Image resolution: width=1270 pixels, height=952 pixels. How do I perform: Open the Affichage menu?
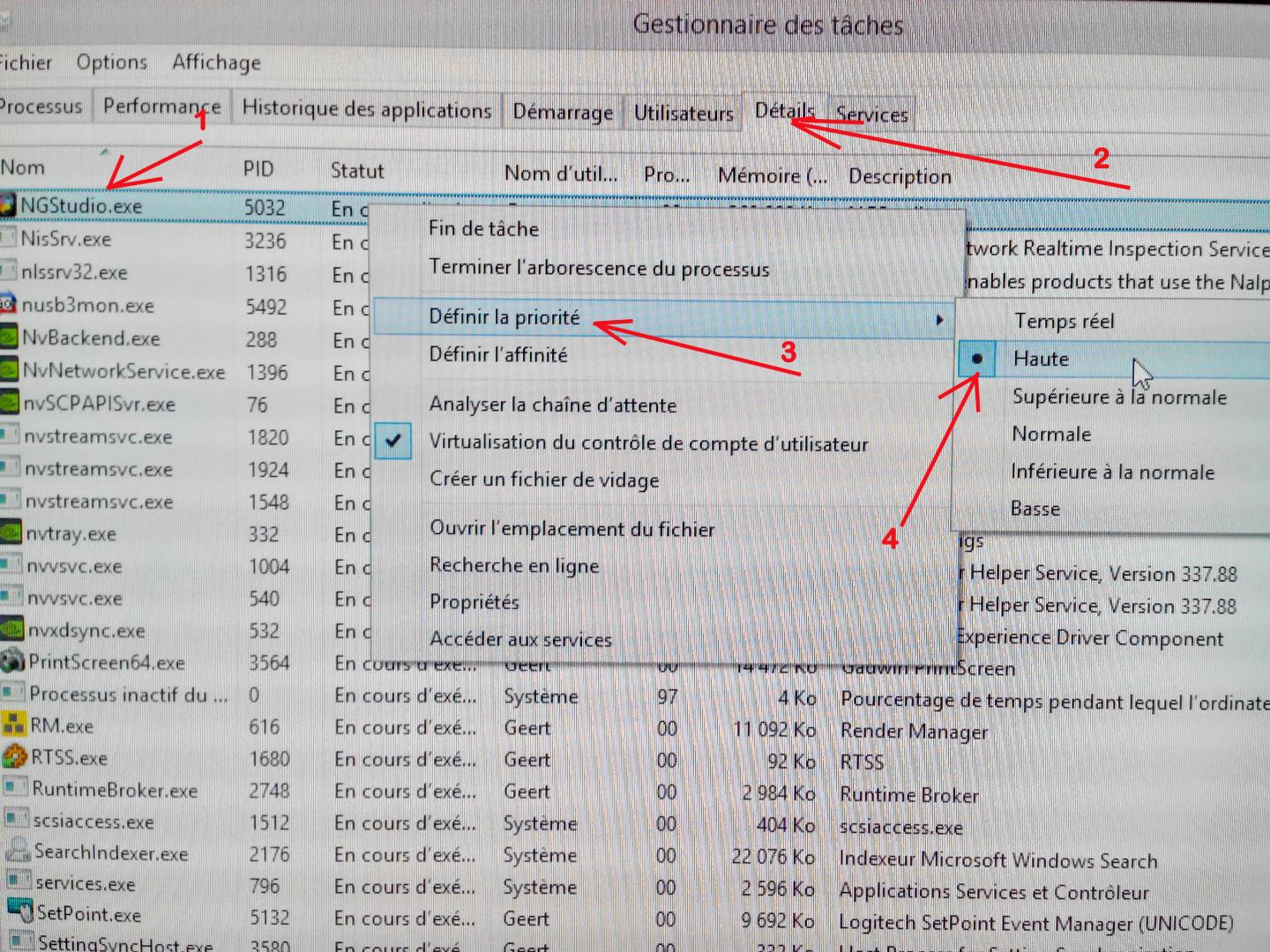217,63
